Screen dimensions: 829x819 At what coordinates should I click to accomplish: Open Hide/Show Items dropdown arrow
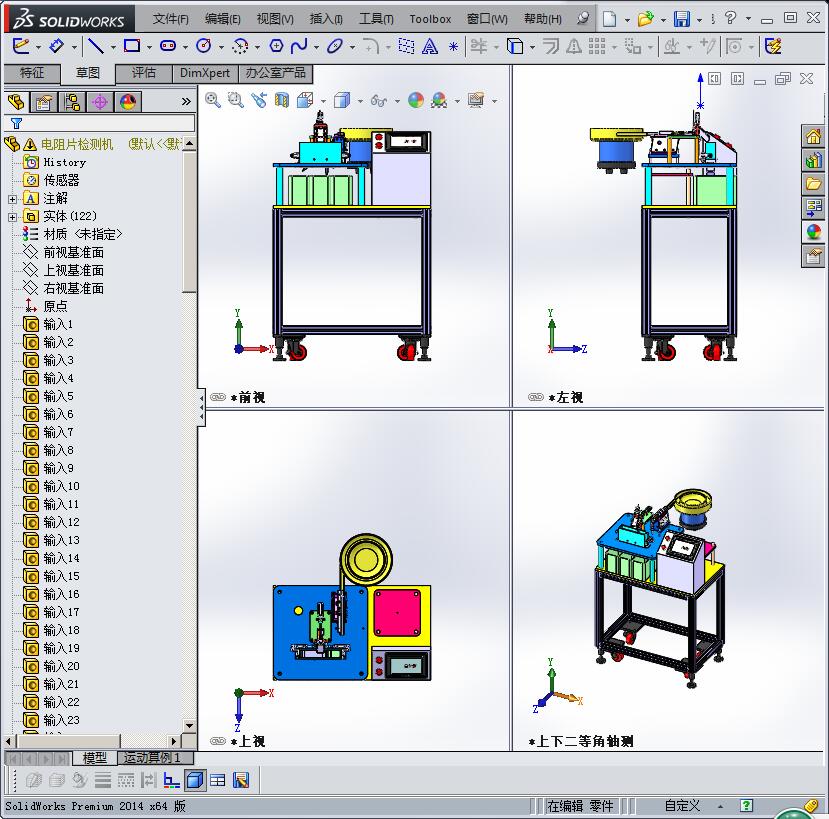397,100
